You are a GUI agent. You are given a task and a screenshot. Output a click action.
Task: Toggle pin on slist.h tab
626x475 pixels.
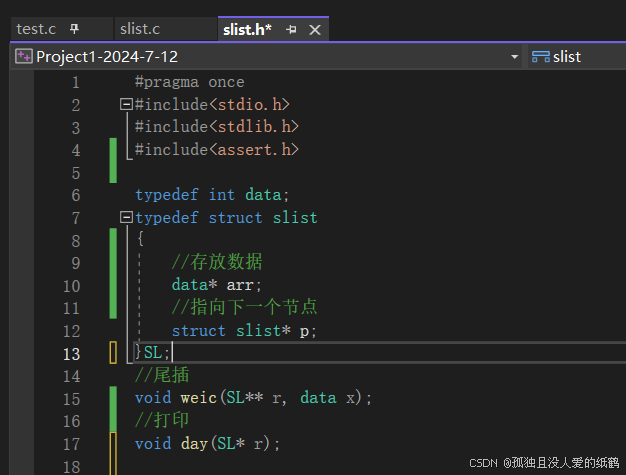(x=291, y=30)
